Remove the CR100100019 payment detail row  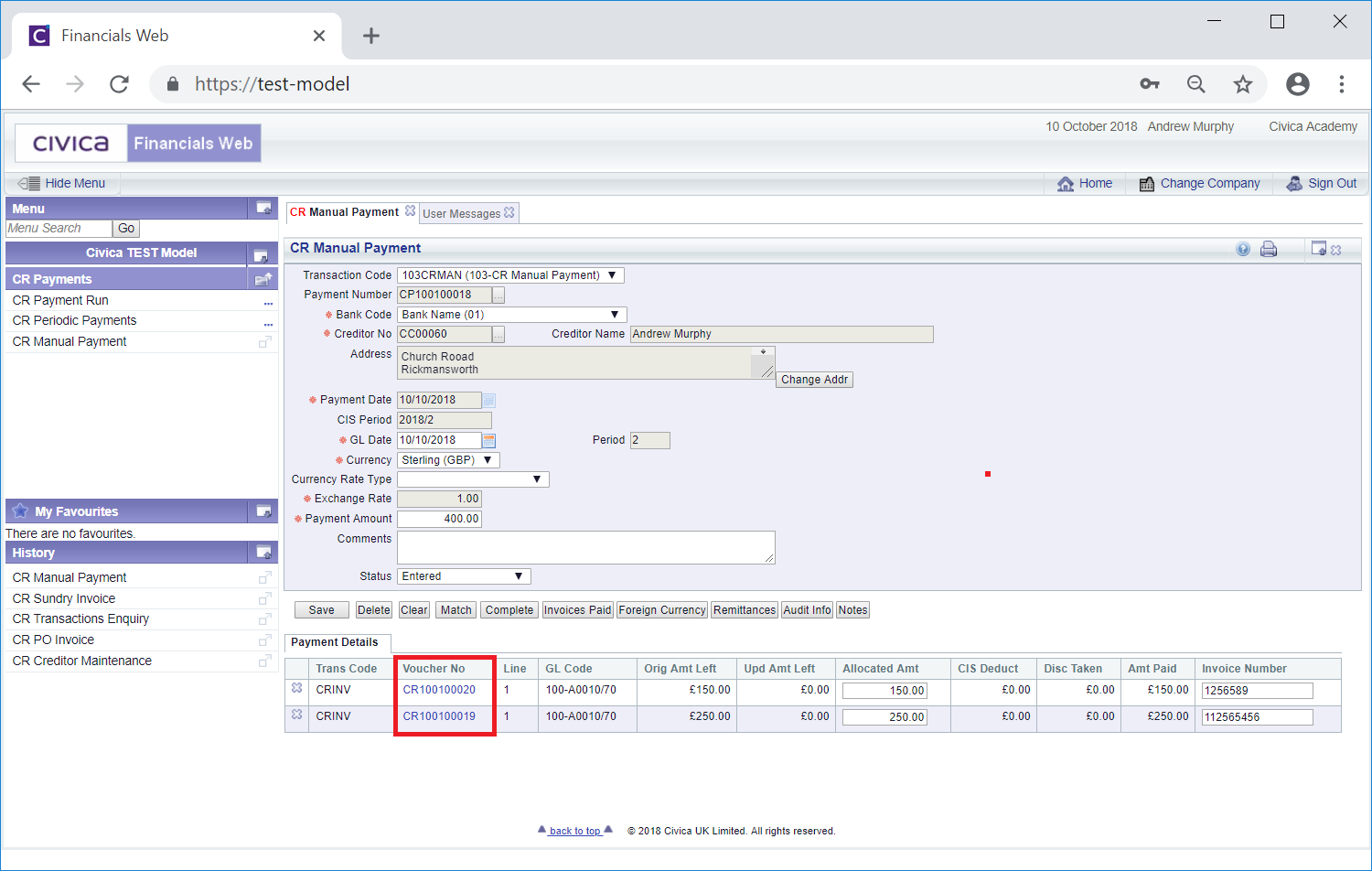(x=297, y=715)
